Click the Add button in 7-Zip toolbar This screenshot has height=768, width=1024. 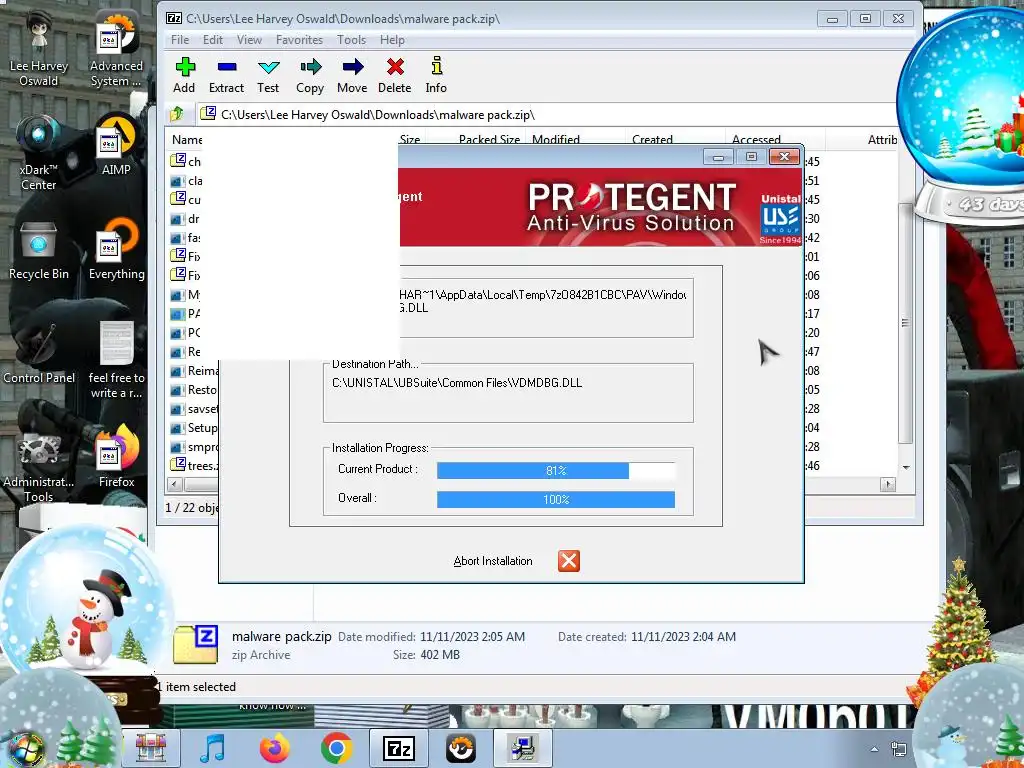(184, 76)
